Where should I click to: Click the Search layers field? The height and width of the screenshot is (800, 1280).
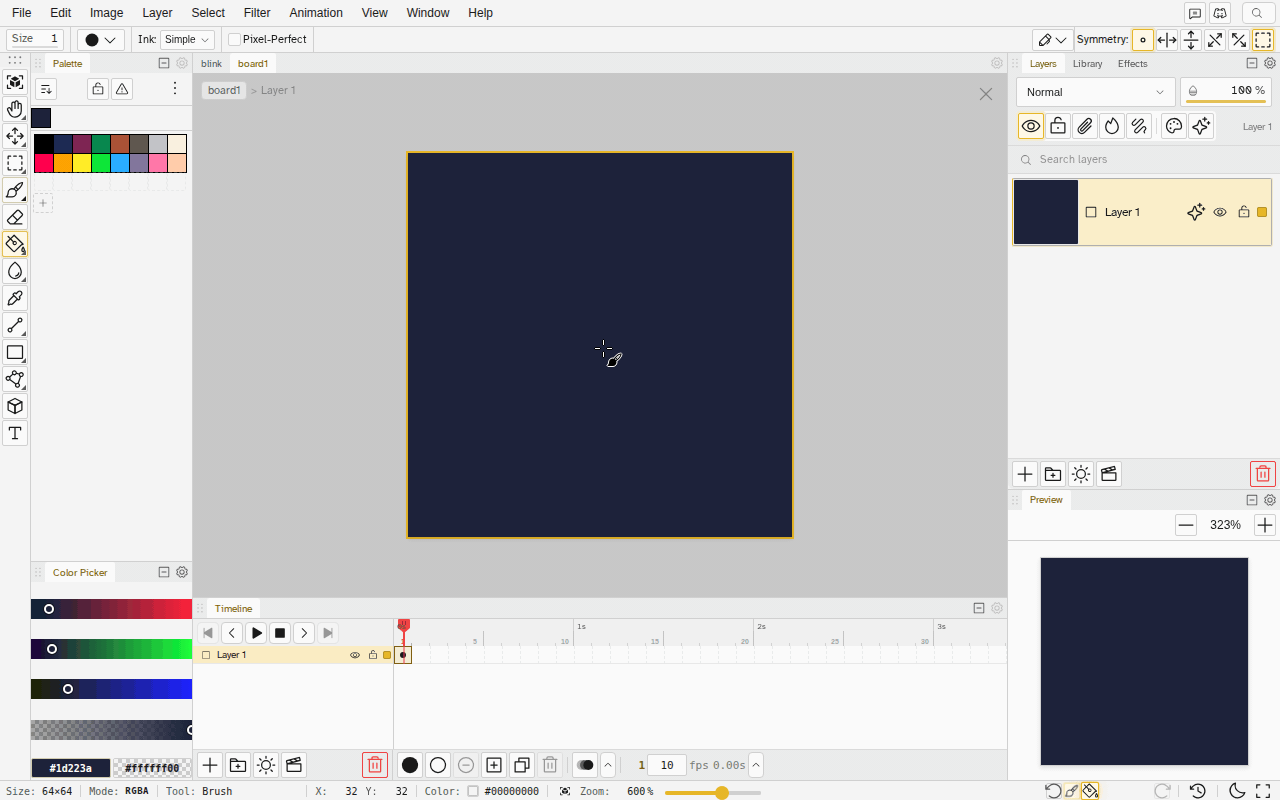coord(1143,159)
